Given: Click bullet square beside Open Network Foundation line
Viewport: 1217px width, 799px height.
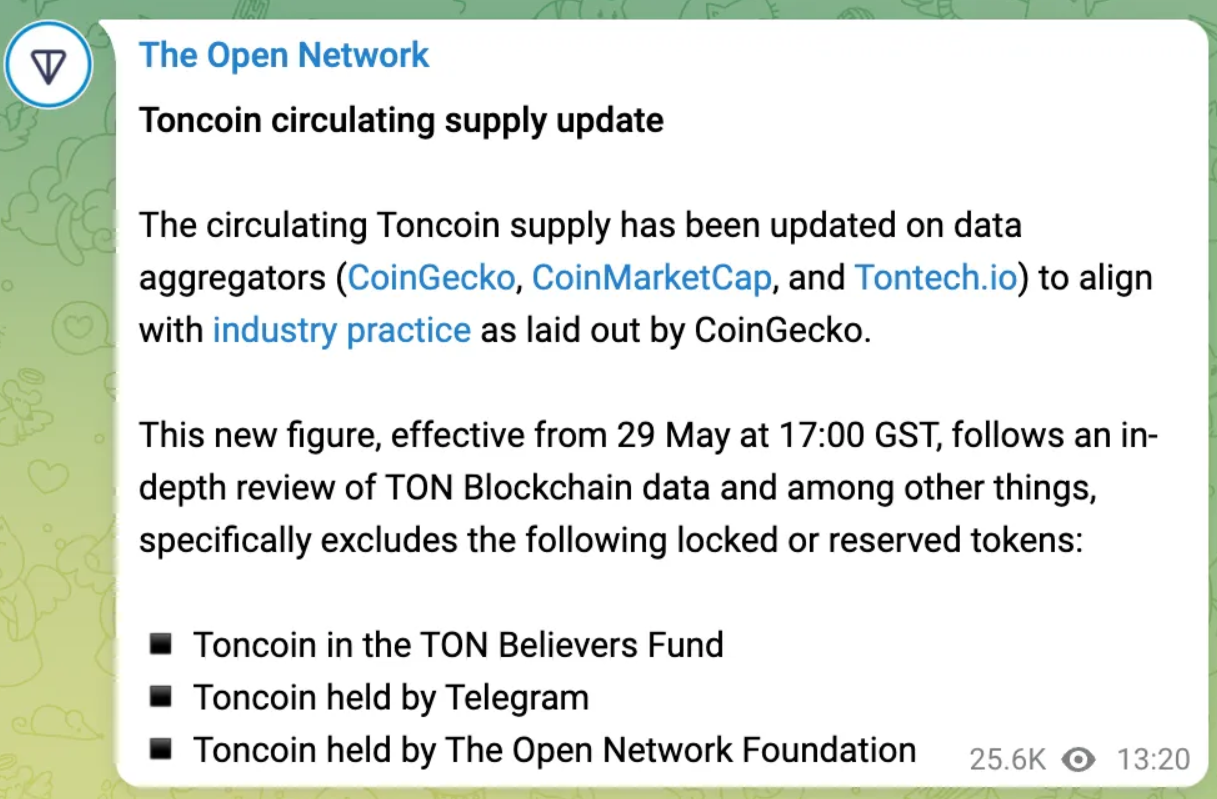Looking at the screenshot, I should pyautogui.click(x=159, y=748).
